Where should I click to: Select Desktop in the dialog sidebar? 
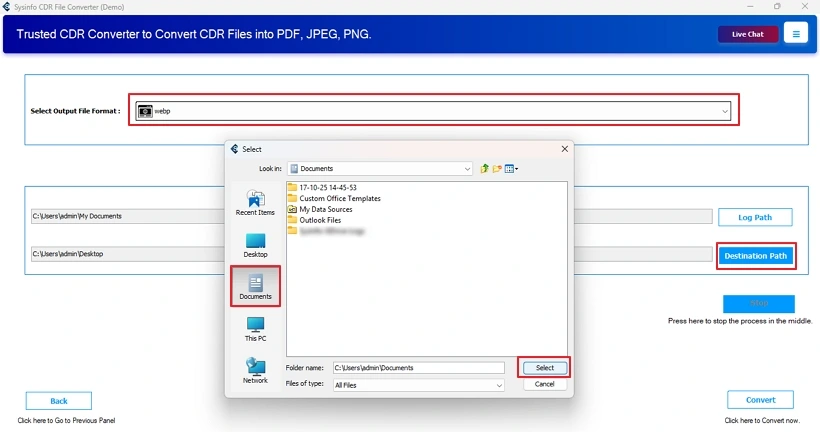(x=255, y=245)
